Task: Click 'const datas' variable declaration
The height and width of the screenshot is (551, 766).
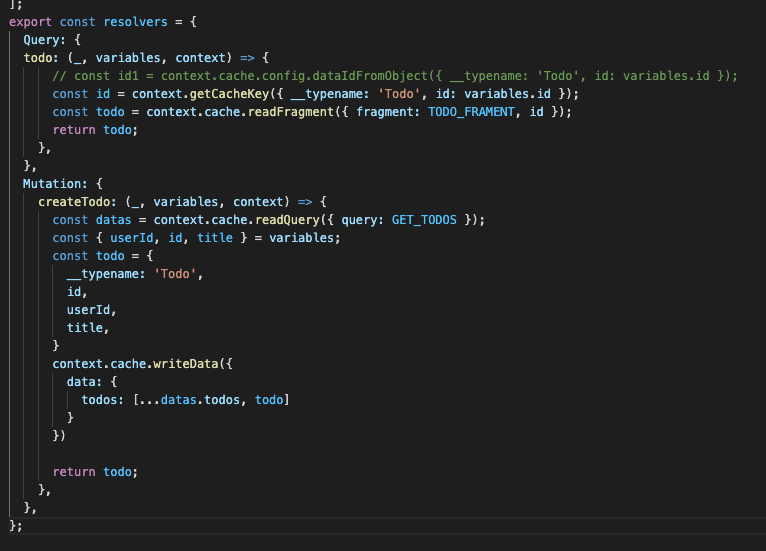Action: [x=92, y=220]
